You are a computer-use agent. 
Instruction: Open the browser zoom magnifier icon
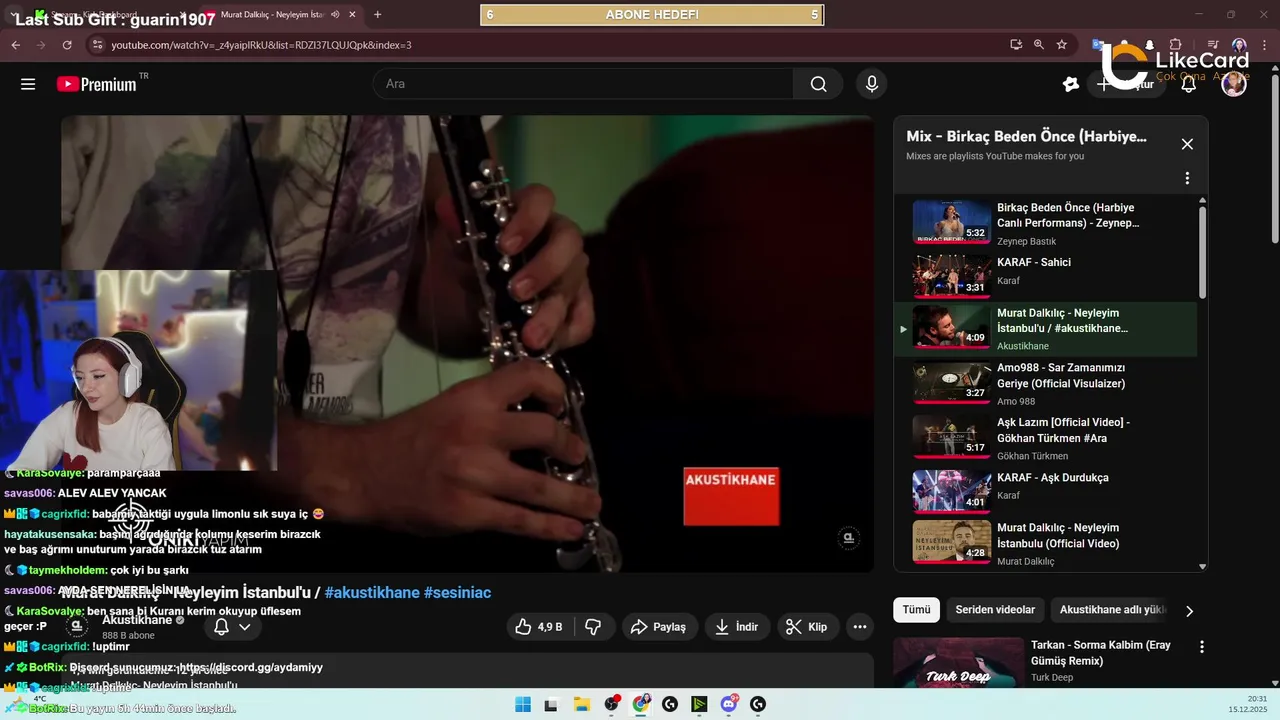tap(1039, 45)
